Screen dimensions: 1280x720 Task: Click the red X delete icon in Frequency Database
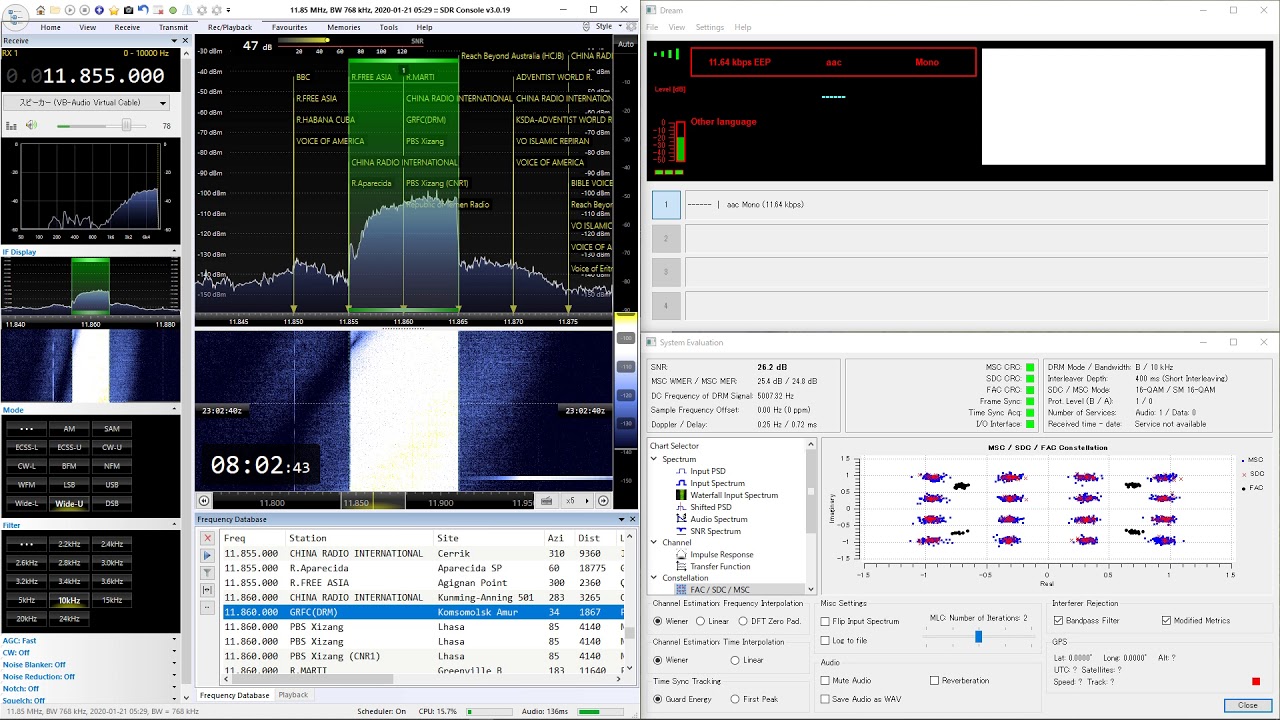tap(207, 538)
